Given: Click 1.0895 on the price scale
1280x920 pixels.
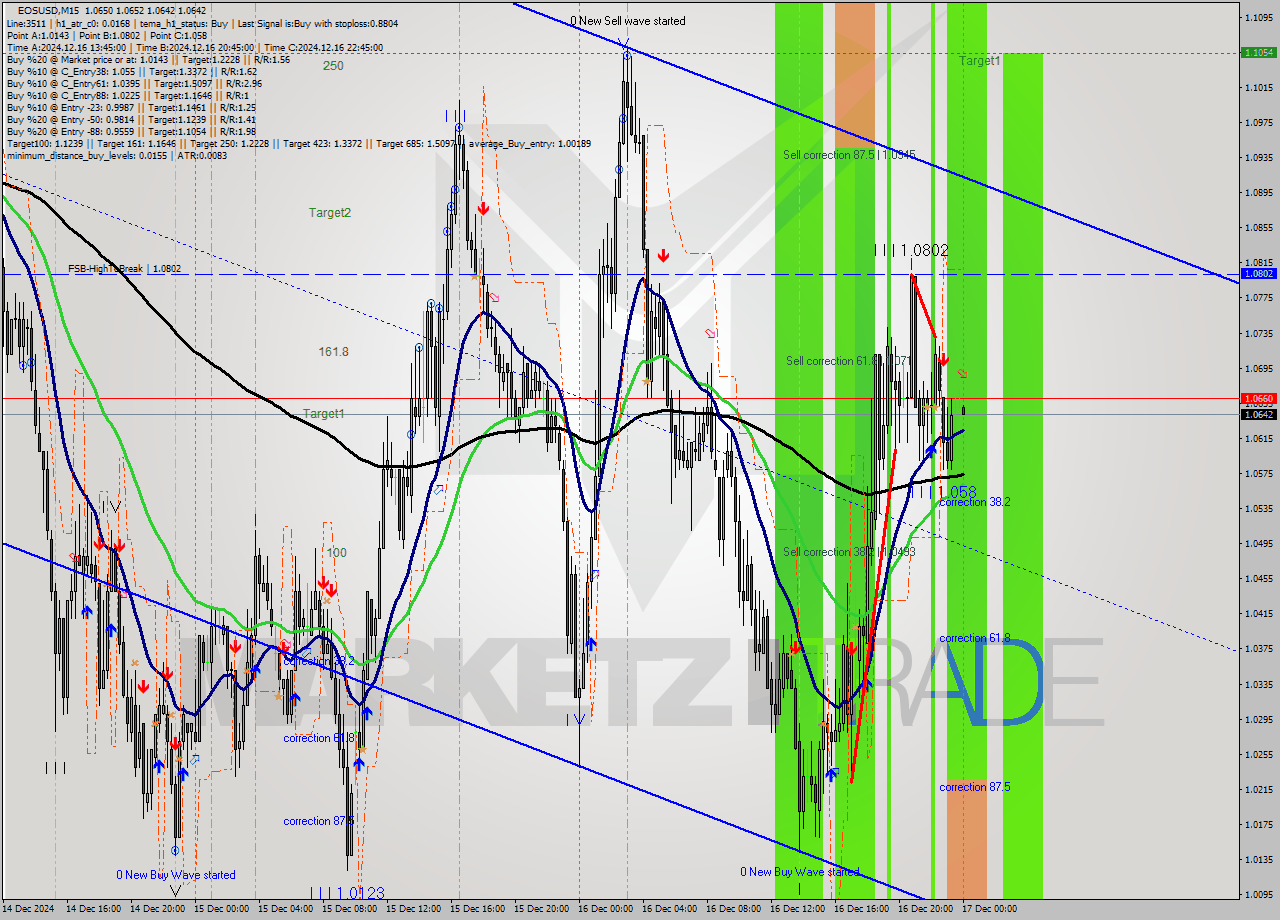Looking at the screenshot, I should coord(1257,192).
